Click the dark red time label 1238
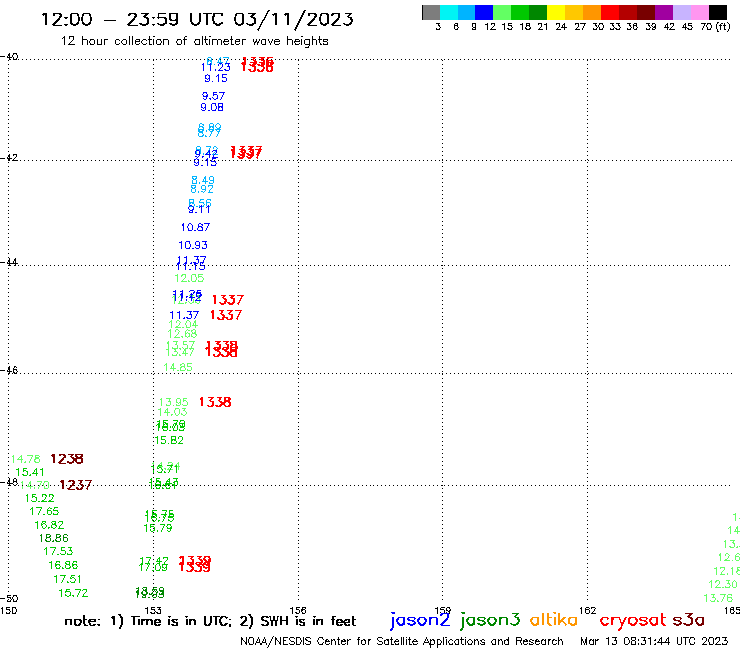 click(x=67, y=459)
